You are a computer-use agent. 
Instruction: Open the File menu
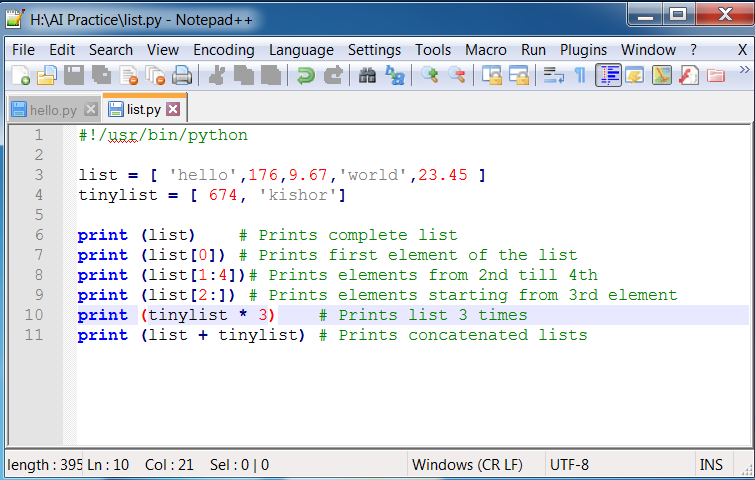click(23, 50)
